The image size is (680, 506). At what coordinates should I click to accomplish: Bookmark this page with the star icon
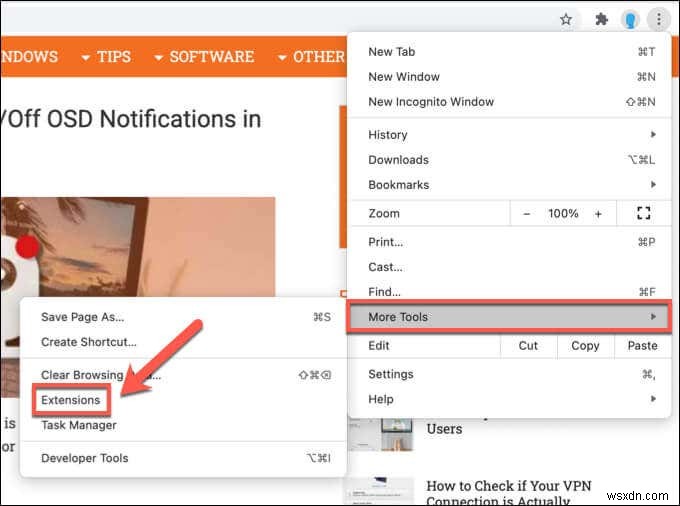566,20
